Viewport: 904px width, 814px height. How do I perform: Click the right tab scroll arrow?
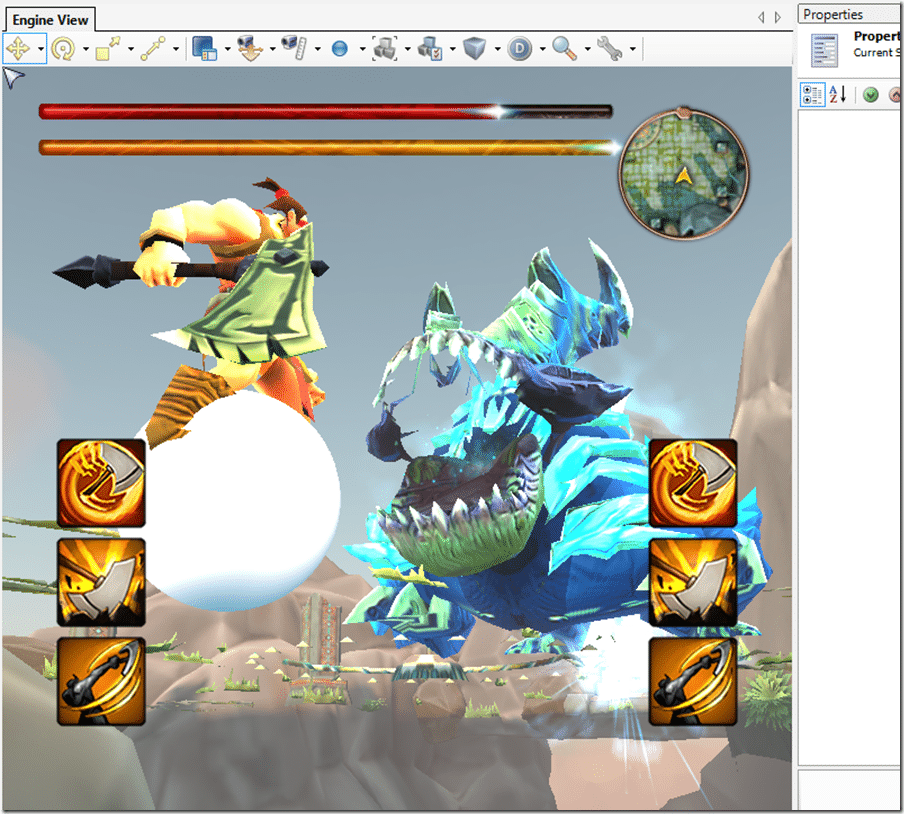778,17
